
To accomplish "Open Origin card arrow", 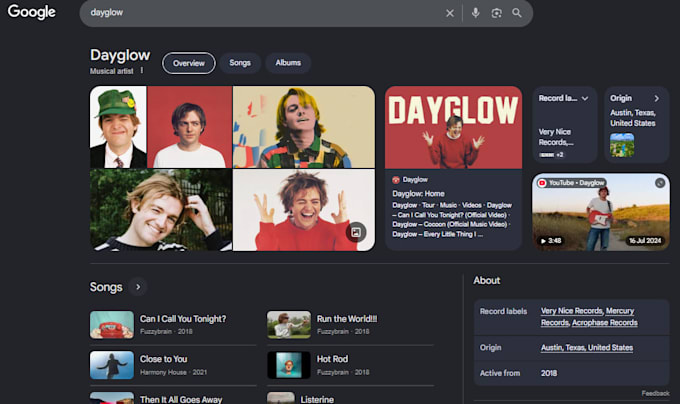I will (657, 98).
